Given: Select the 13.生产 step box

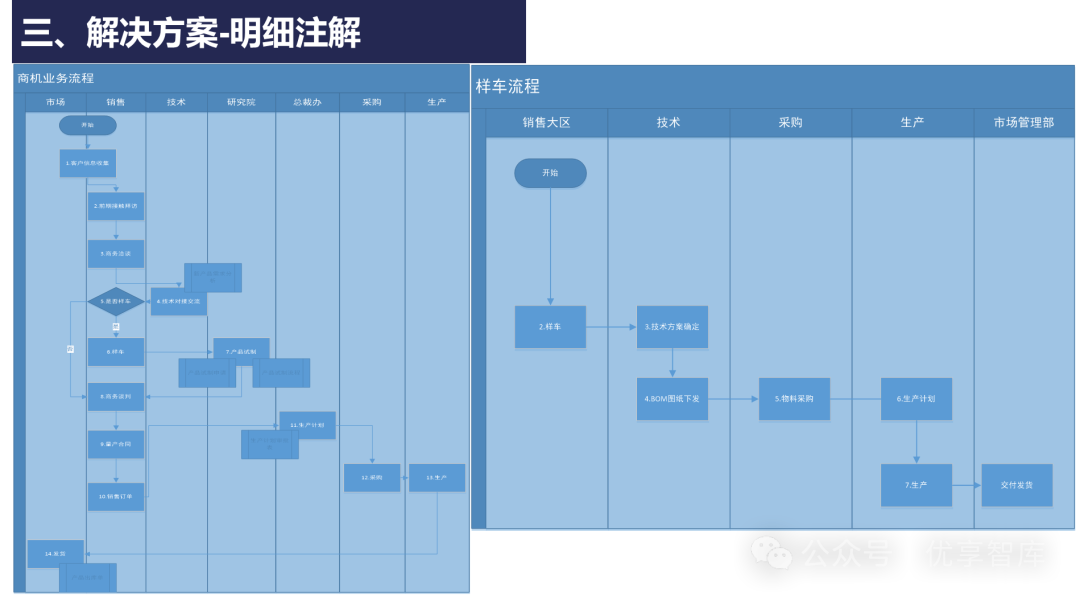Looking at the screenshot, I should tap(437, 477).
